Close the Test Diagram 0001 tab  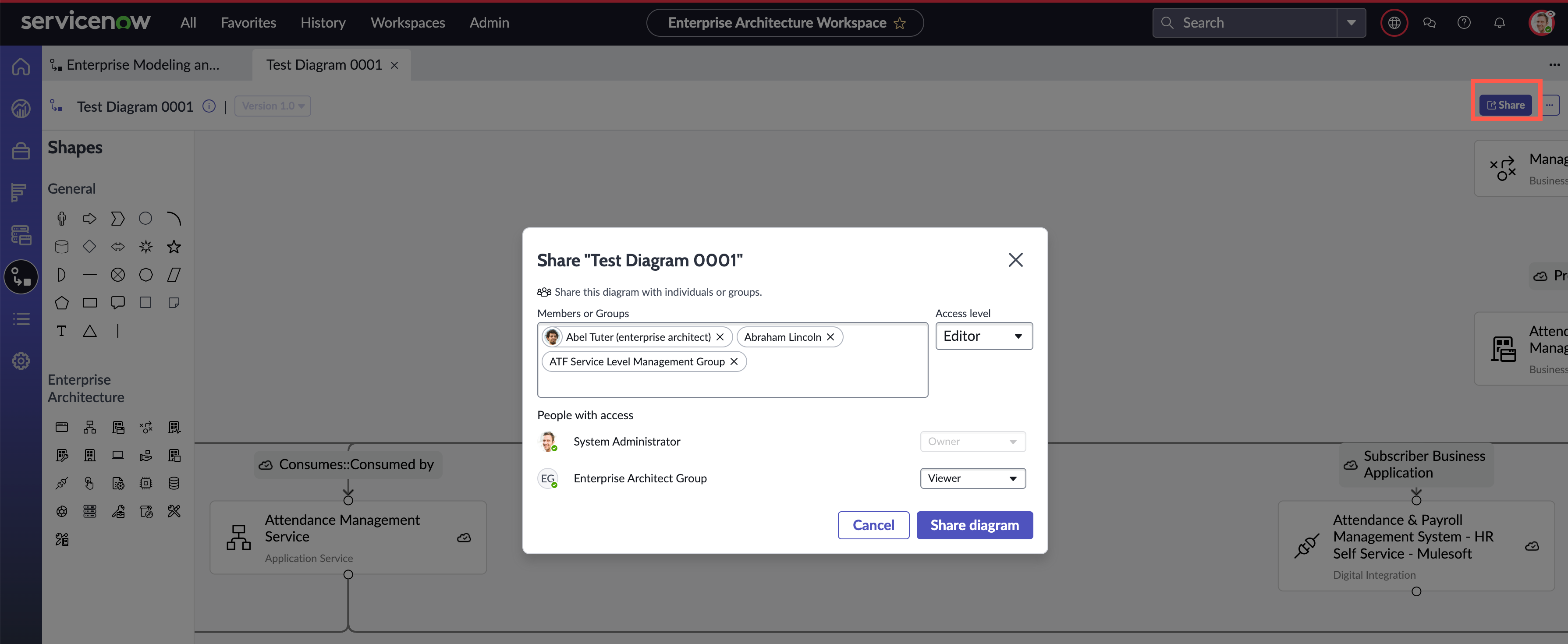click(x=394, y=65)
